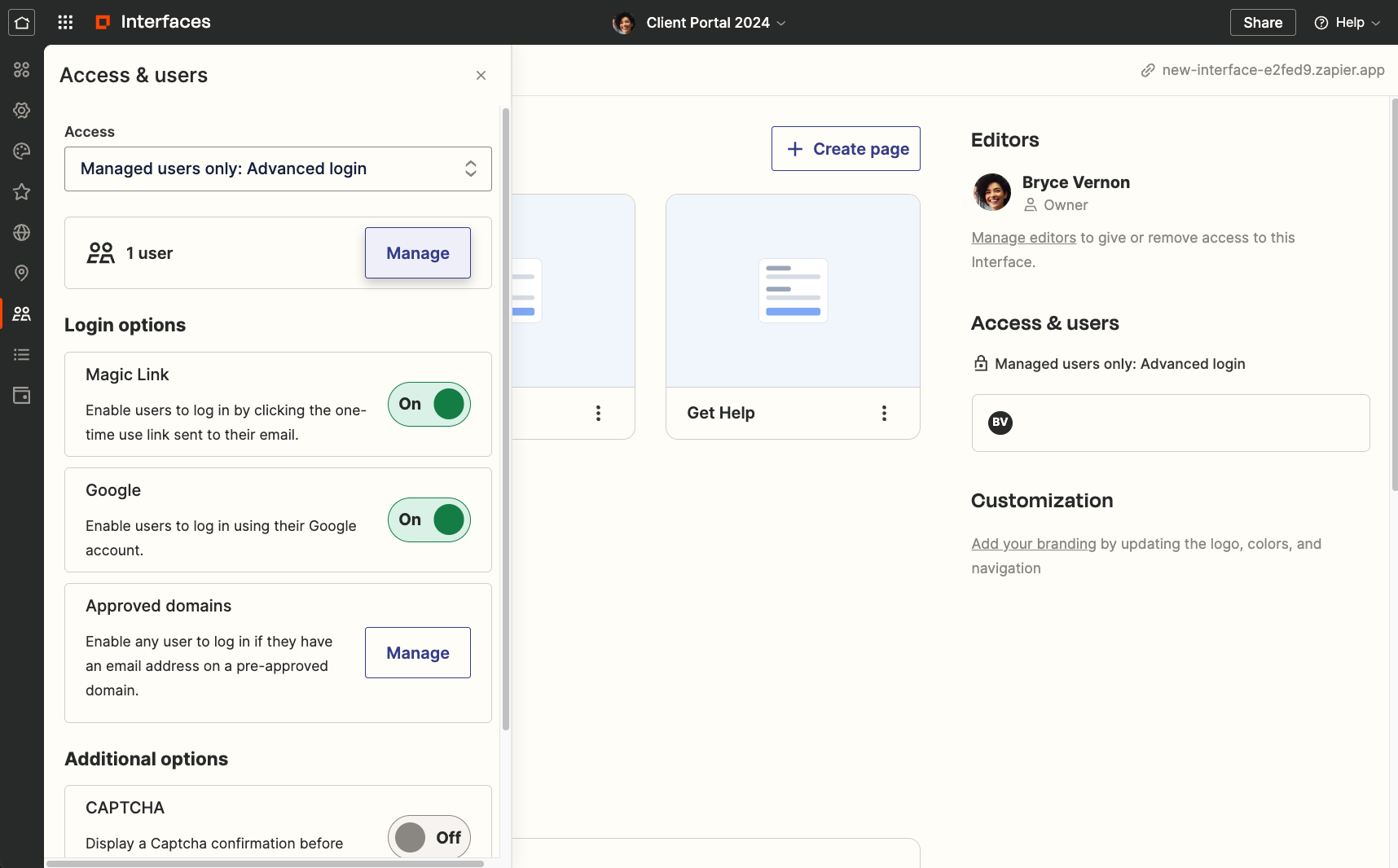Screen dimensions: 1398x868
Task: Open new-interface-e2fed9.zapier.app link
Action: [x=1273, y=70]
